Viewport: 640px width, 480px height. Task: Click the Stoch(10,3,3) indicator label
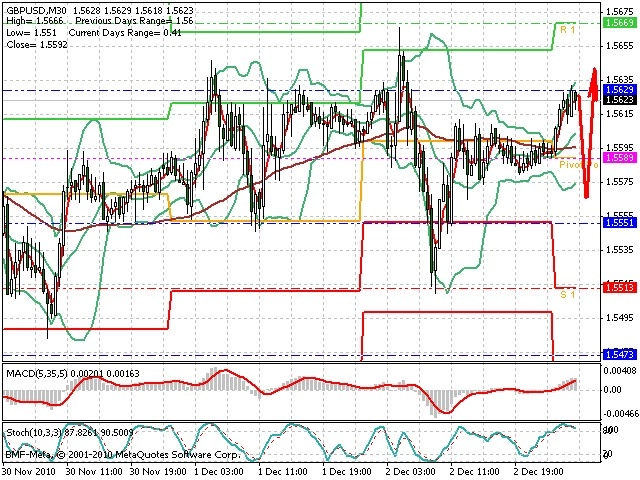pyautogui.click(x=34, y=432)
